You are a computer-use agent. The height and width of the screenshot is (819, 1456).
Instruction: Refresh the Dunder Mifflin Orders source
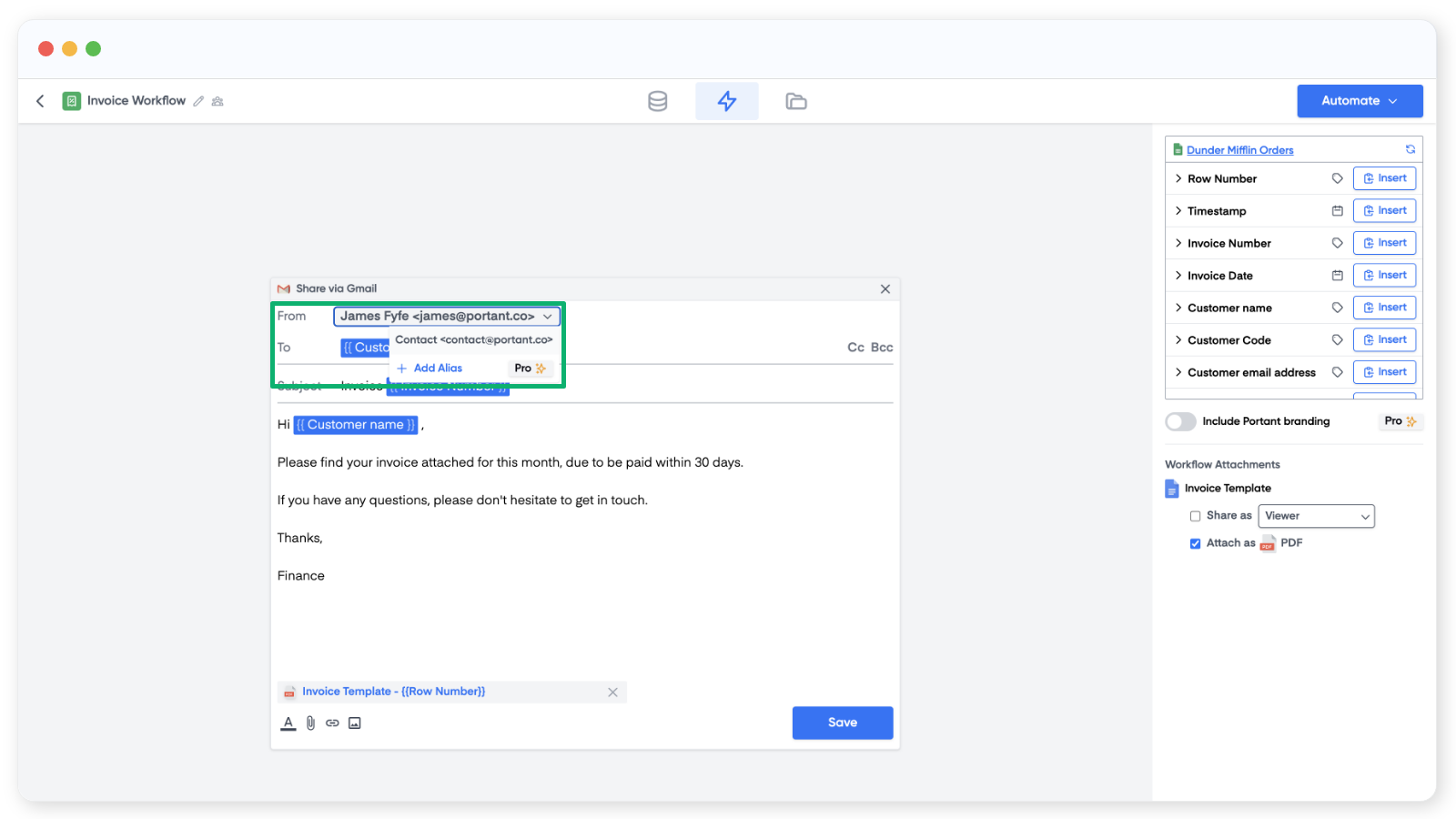[x=1410, y=149]
